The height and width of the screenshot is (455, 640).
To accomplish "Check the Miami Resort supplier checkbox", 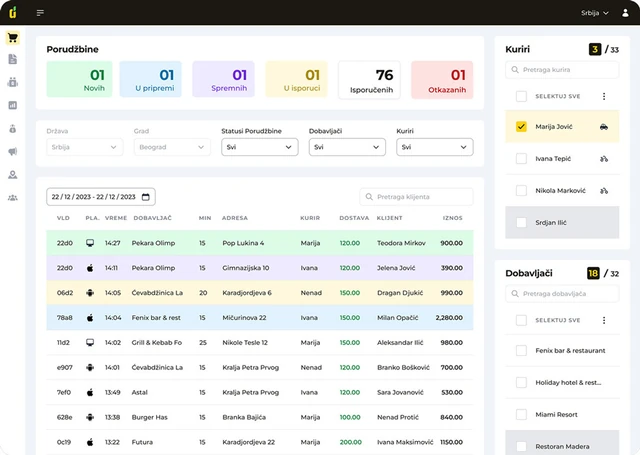I will pos(521,415).
